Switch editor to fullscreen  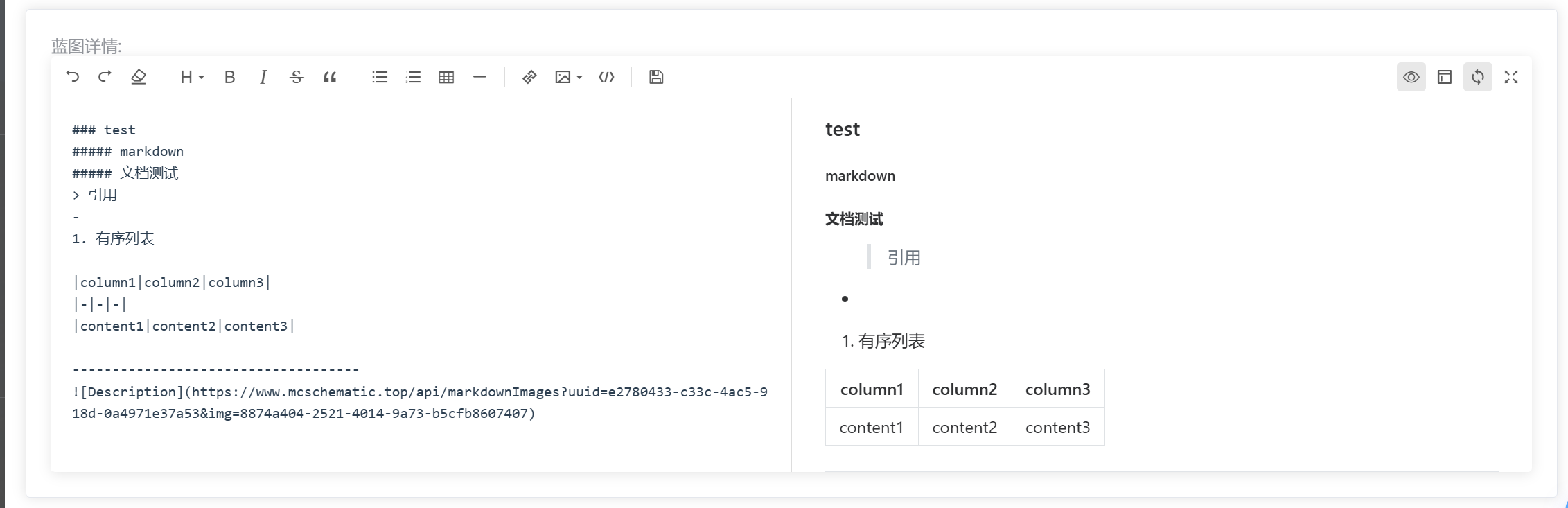[1511, 77]
